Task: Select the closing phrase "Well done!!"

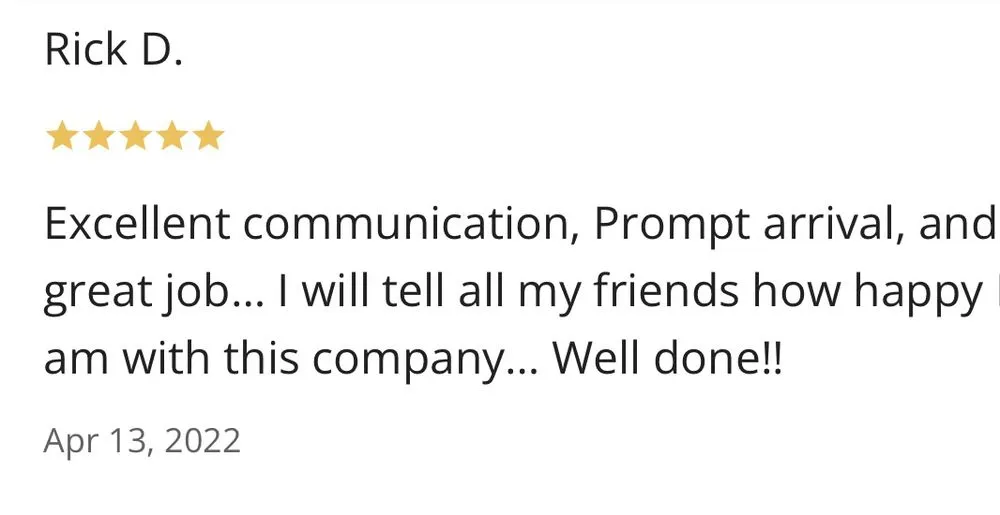Action: click(x=669, y=359)
